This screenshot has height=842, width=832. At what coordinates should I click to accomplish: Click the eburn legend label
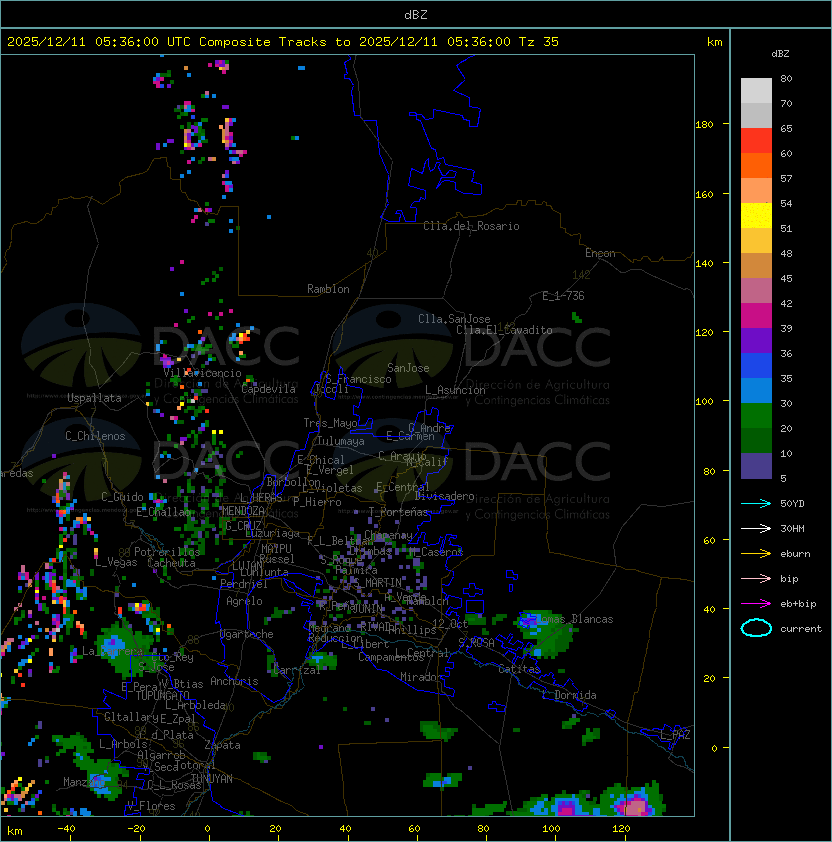(x=795, y=554)
